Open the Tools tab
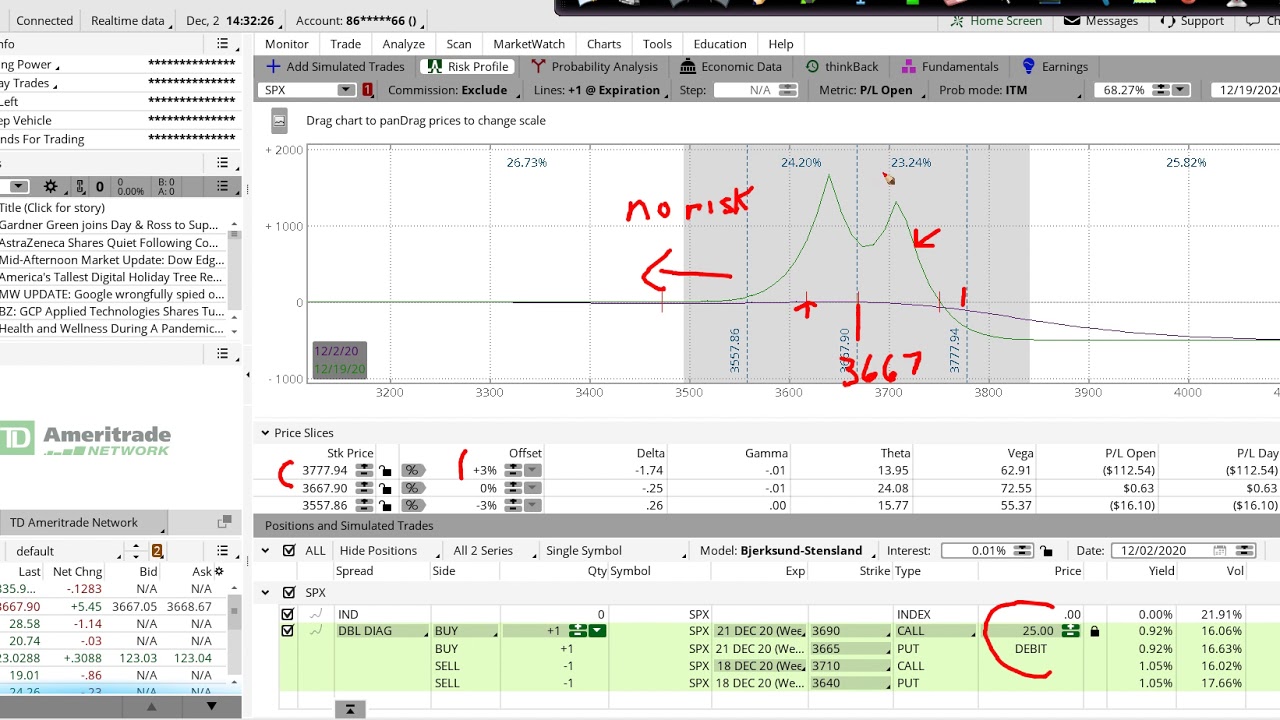 click(x=657, y=44)
